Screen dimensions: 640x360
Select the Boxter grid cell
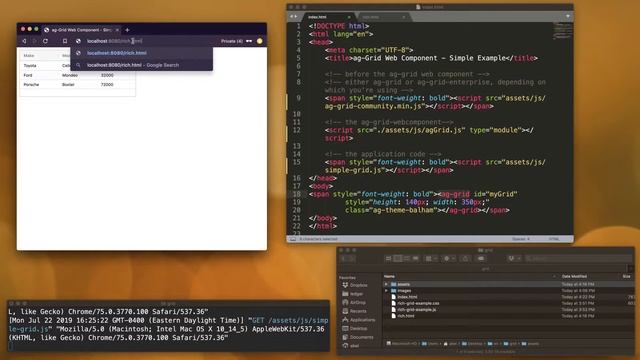pyautogui.click(x=68, y=84)
